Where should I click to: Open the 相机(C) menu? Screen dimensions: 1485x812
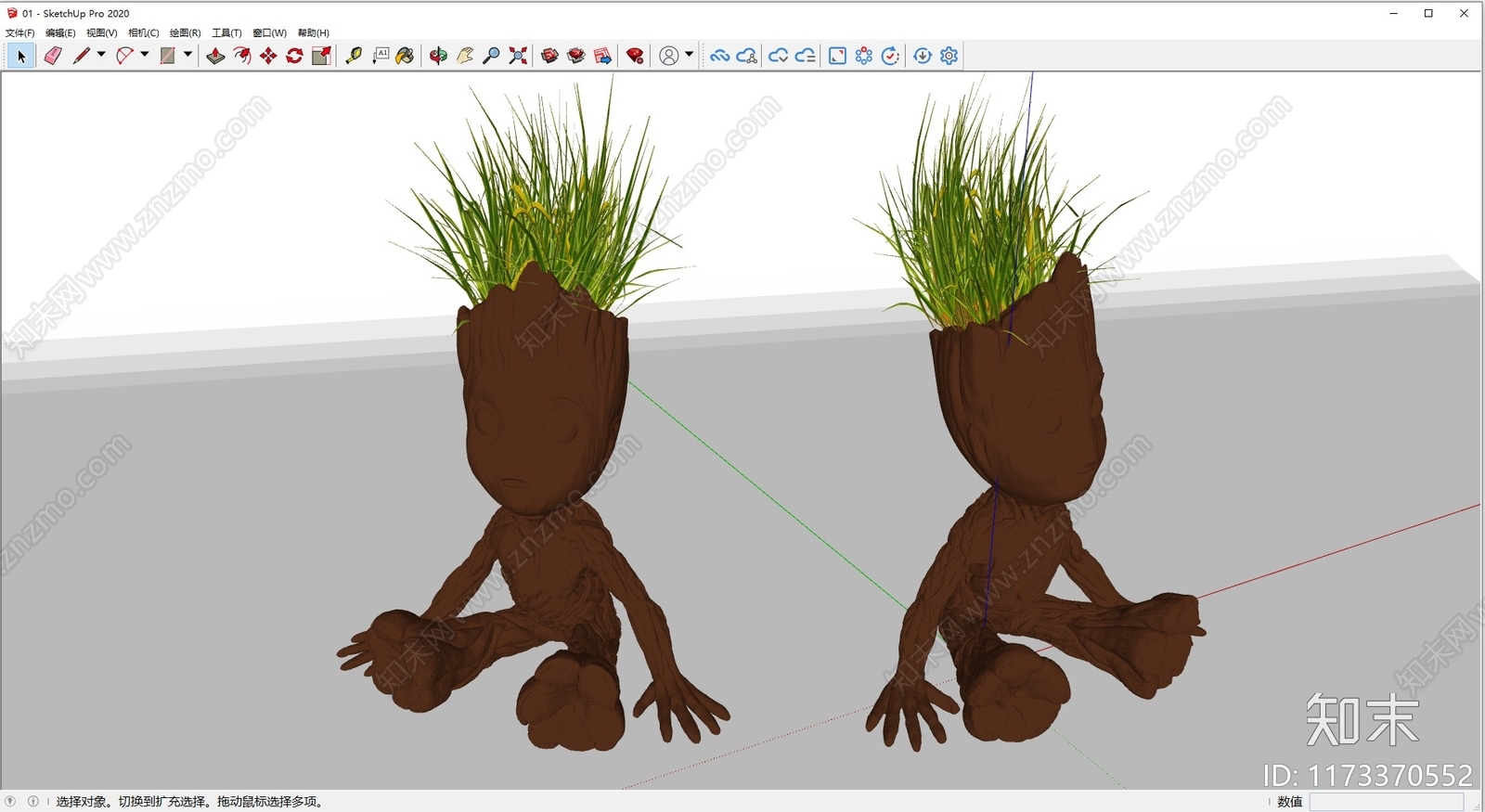[x=144, y=33]
